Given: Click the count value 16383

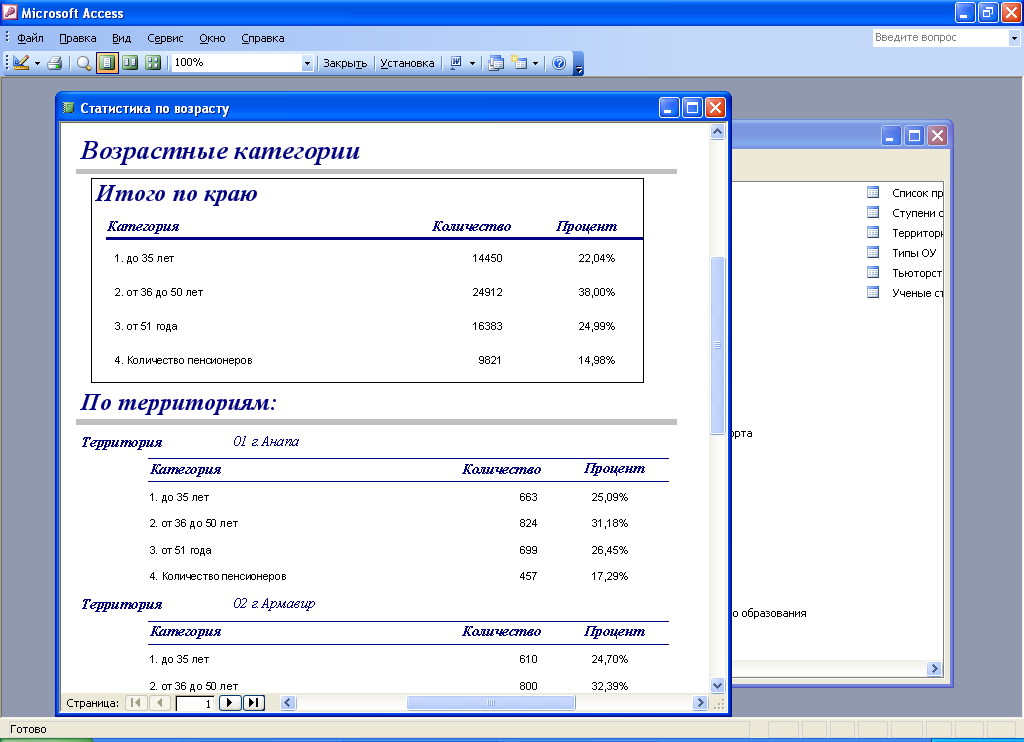Looking at the screenshot, I should (x=487, y=326).
